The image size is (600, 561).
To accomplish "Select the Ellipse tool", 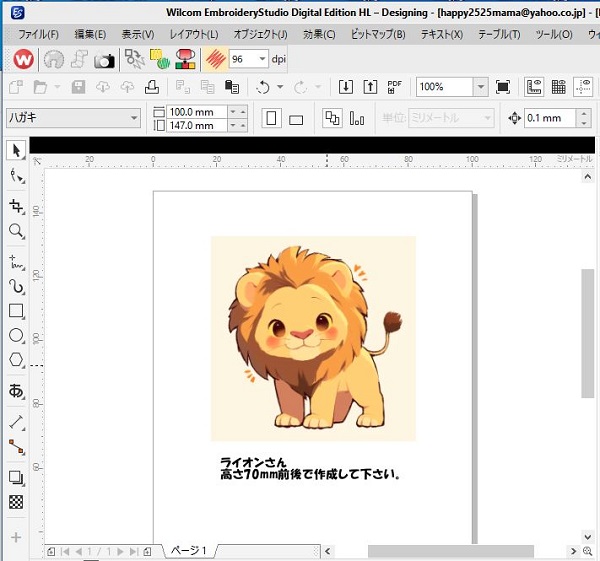I will [x=16, y=335].
